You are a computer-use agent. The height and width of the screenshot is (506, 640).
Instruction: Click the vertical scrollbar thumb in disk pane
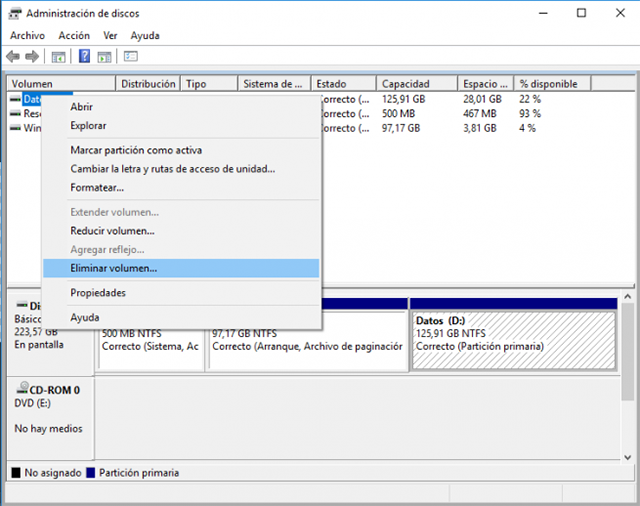627,352
